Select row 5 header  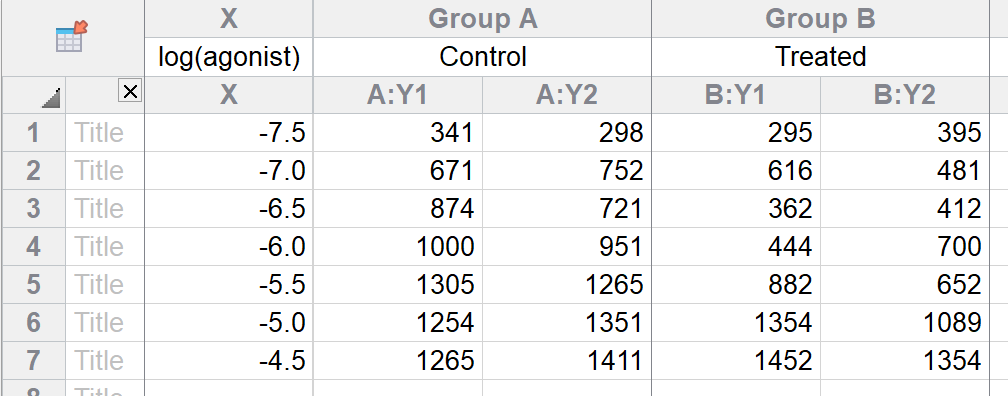pyautogui.click(x=33, y=285)
